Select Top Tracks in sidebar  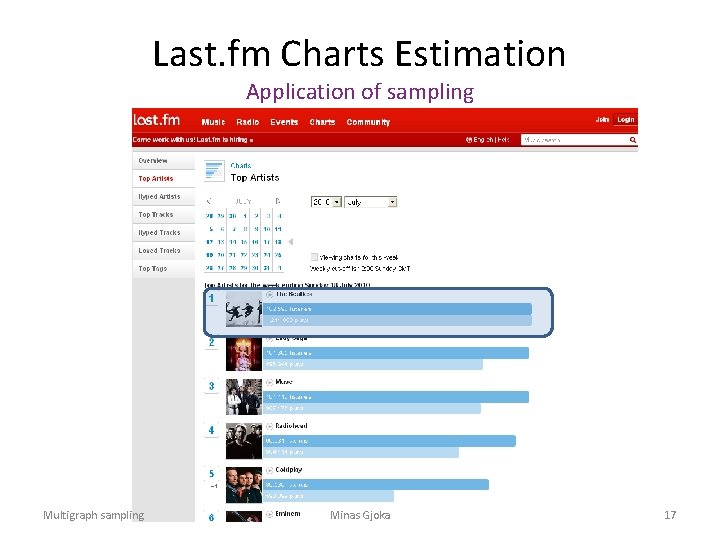(x=164, y=214)
